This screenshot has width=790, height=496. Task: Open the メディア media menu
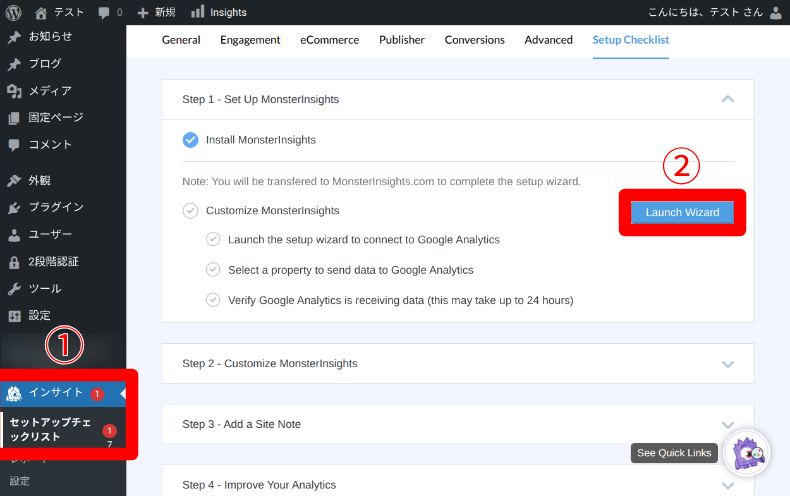pos(49,91)
